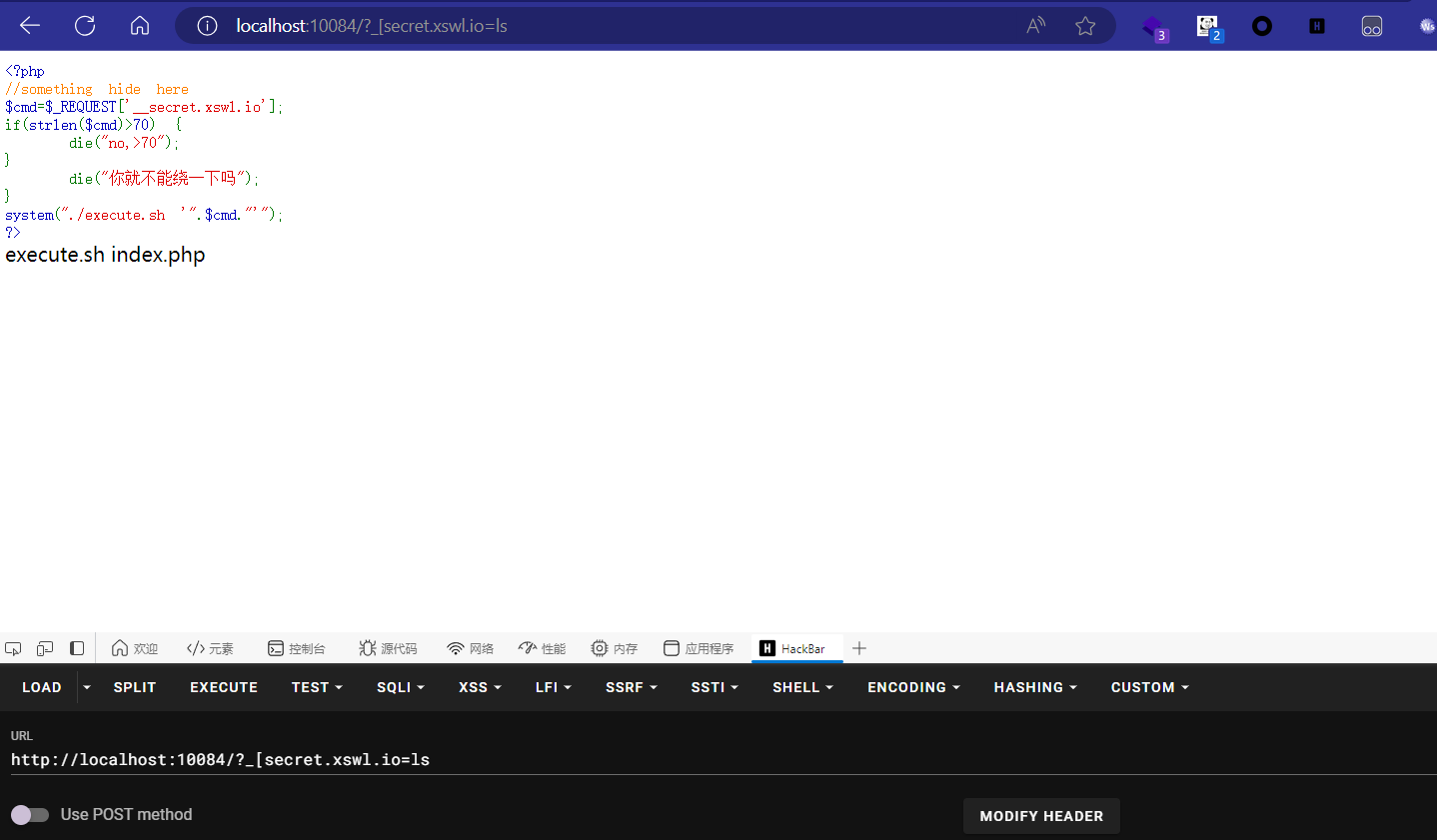The height and width of the screenshot is (840, 1437).
Task: Click the die("no,>70") line
Action: coord(124,143)
